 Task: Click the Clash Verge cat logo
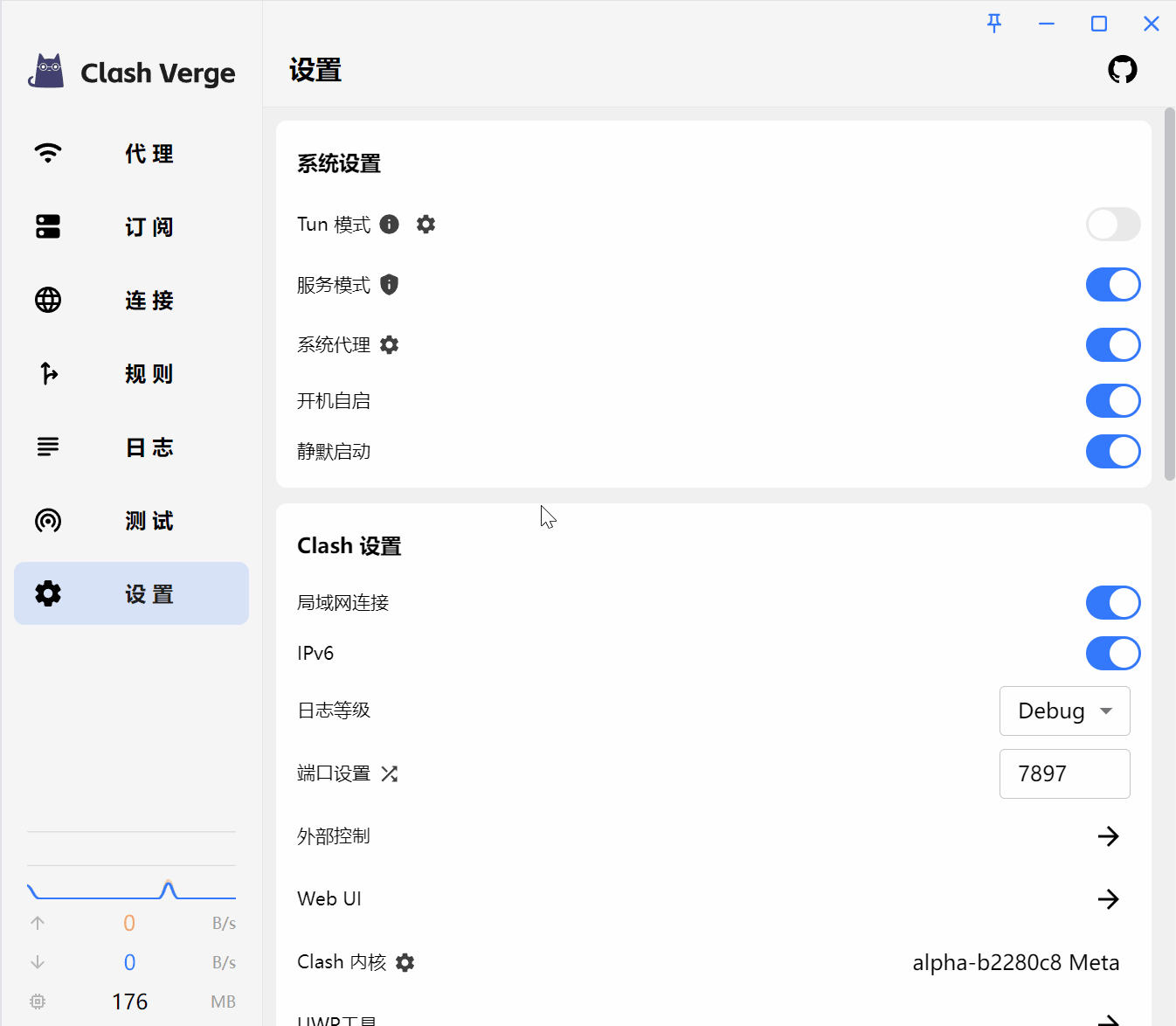tap(46, 71)
